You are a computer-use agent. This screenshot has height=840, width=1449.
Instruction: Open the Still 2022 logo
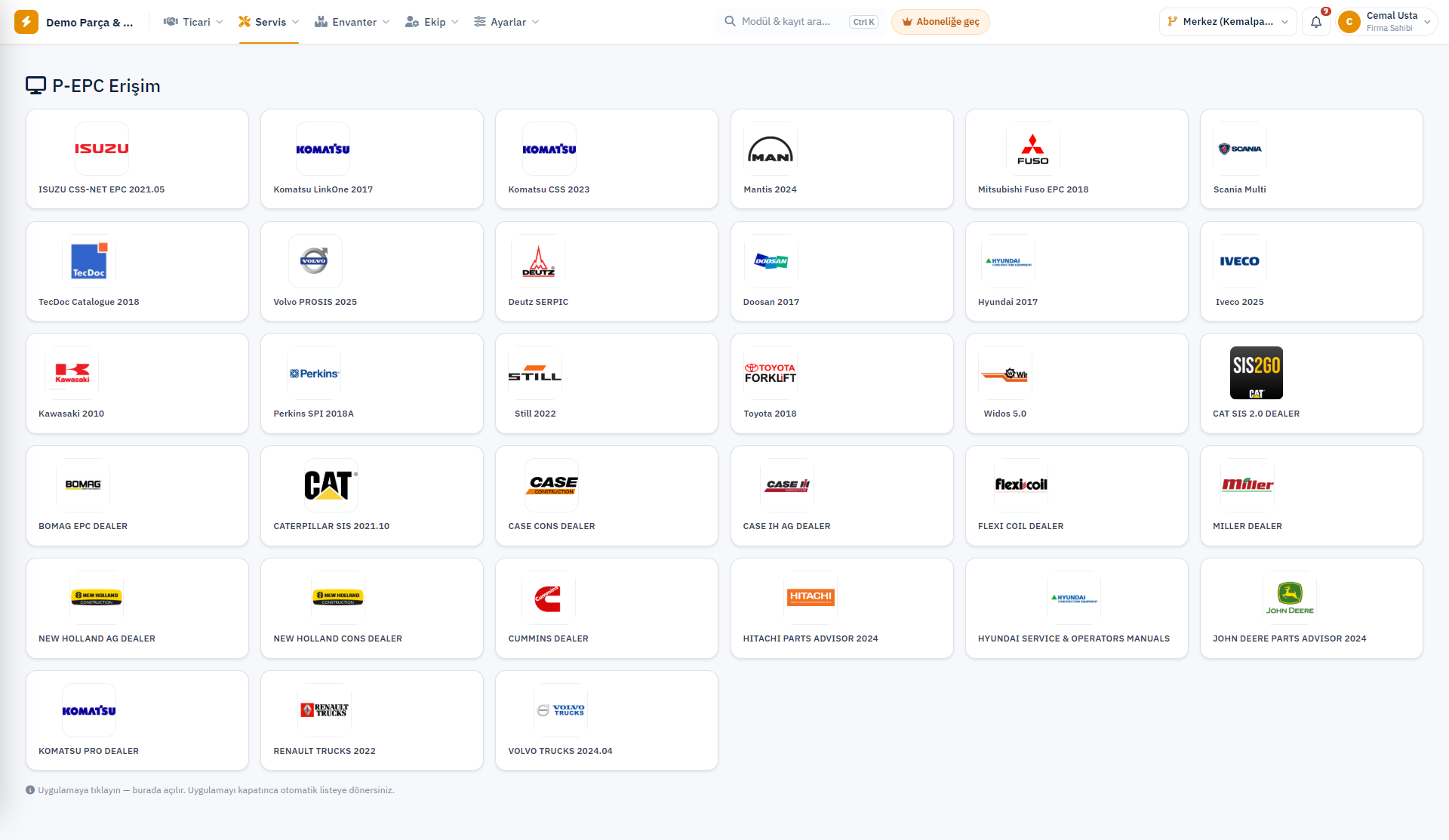pos(535,373)
